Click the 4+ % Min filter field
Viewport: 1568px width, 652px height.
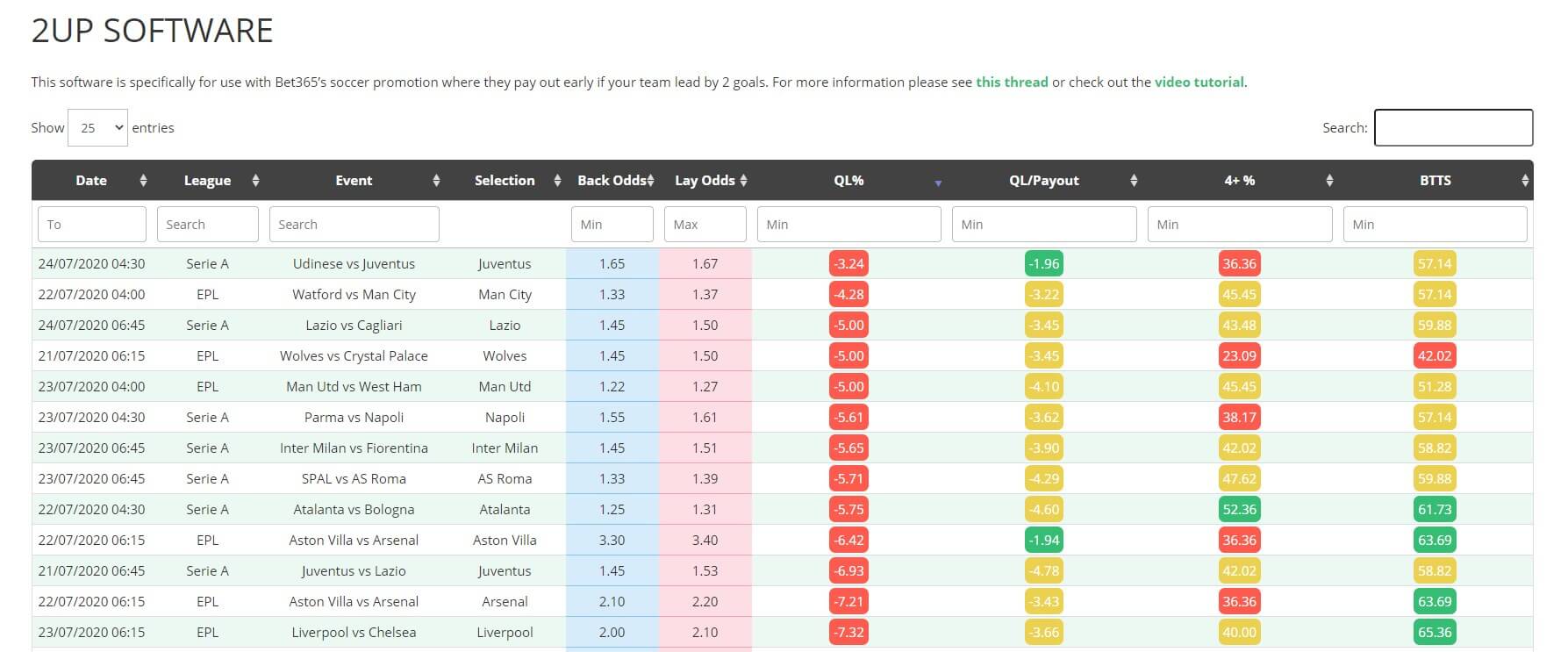[x=1240, y=225]
